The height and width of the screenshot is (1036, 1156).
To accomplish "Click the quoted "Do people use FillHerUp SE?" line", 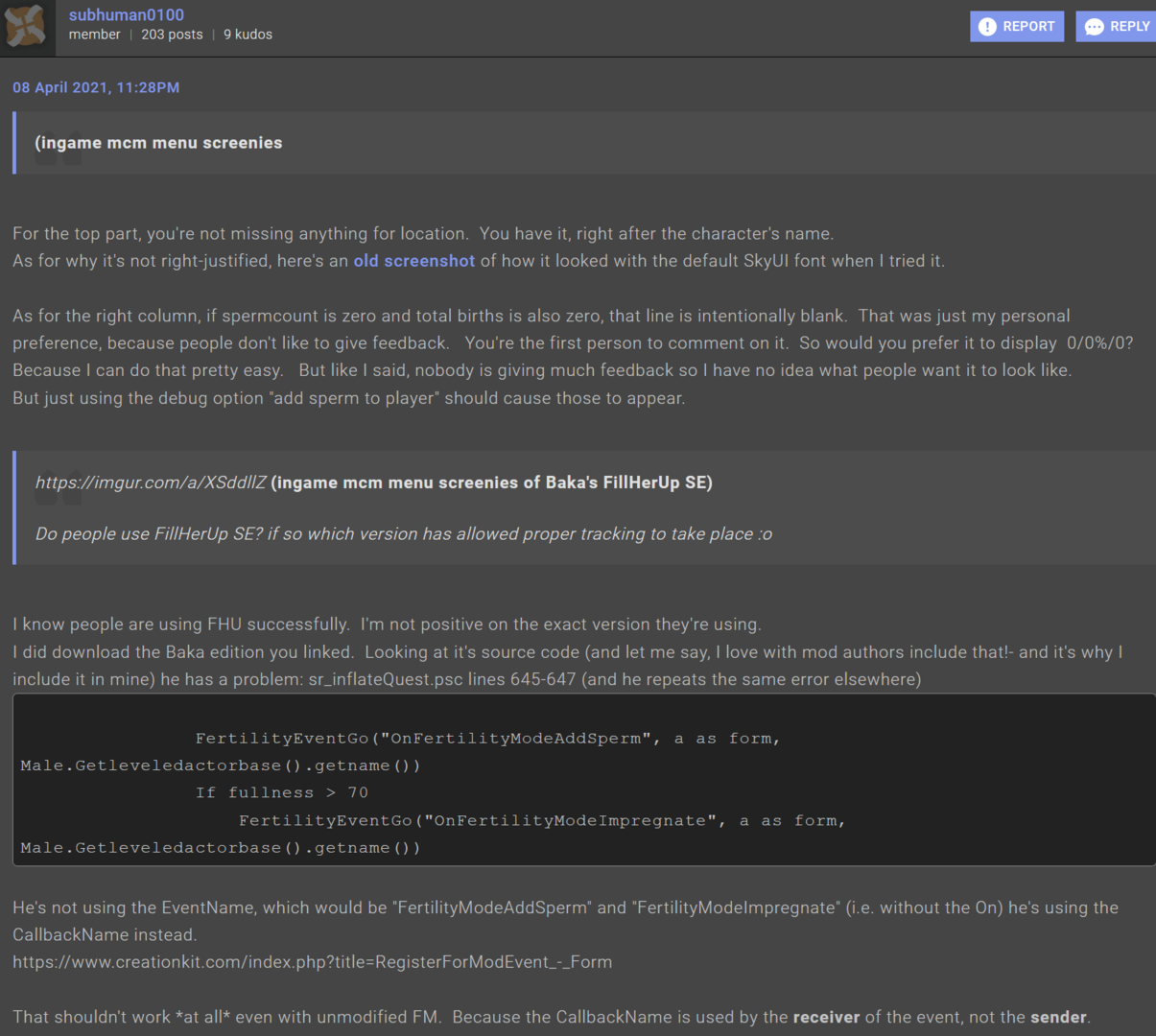I will [x=404, y=534].
